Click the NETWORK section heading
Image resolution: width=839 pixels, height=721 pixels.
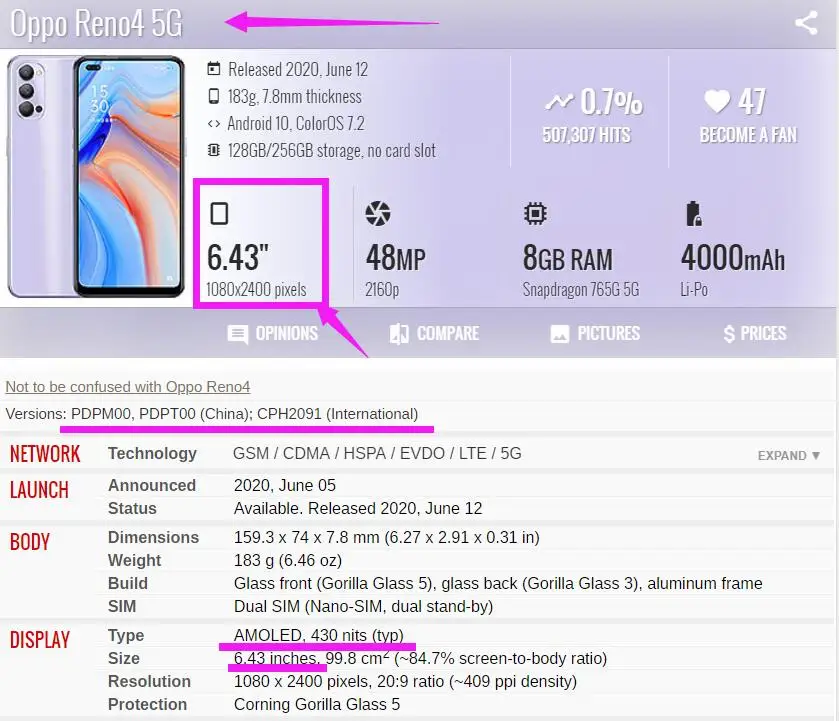45,454
